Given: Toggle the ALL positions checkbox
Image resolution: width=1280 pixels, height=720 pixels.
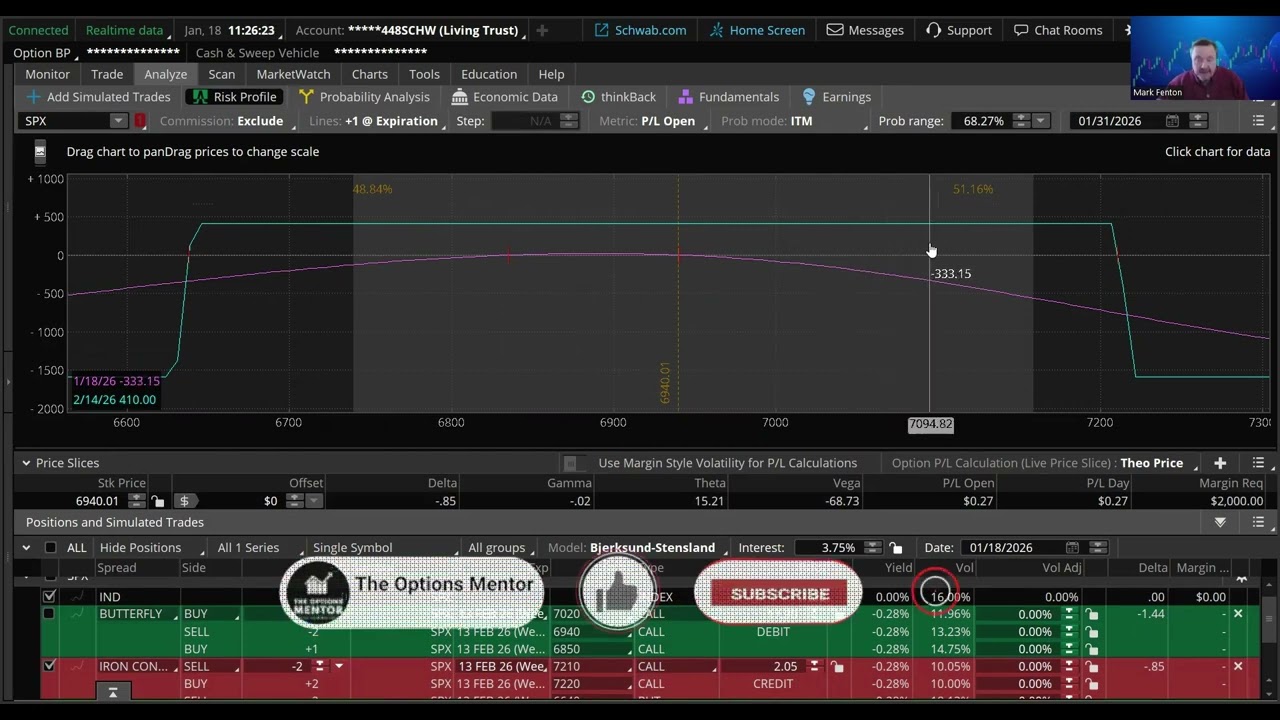Looking at the screenshot, I should (51, 548).
